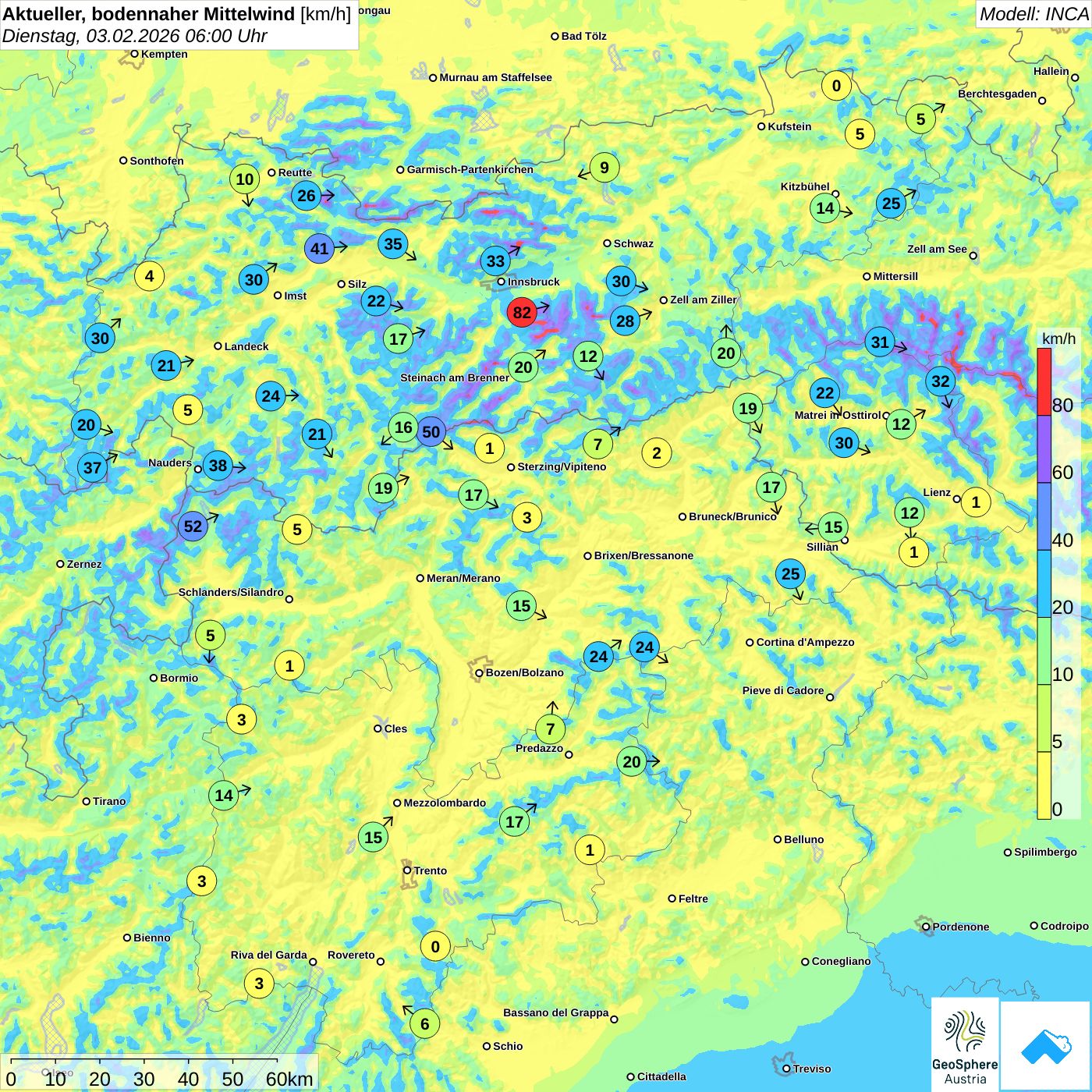The image size is (1092, 1092).
Task: Click the Lienz label
Action: pyautogui.click(x=937, y=492)
